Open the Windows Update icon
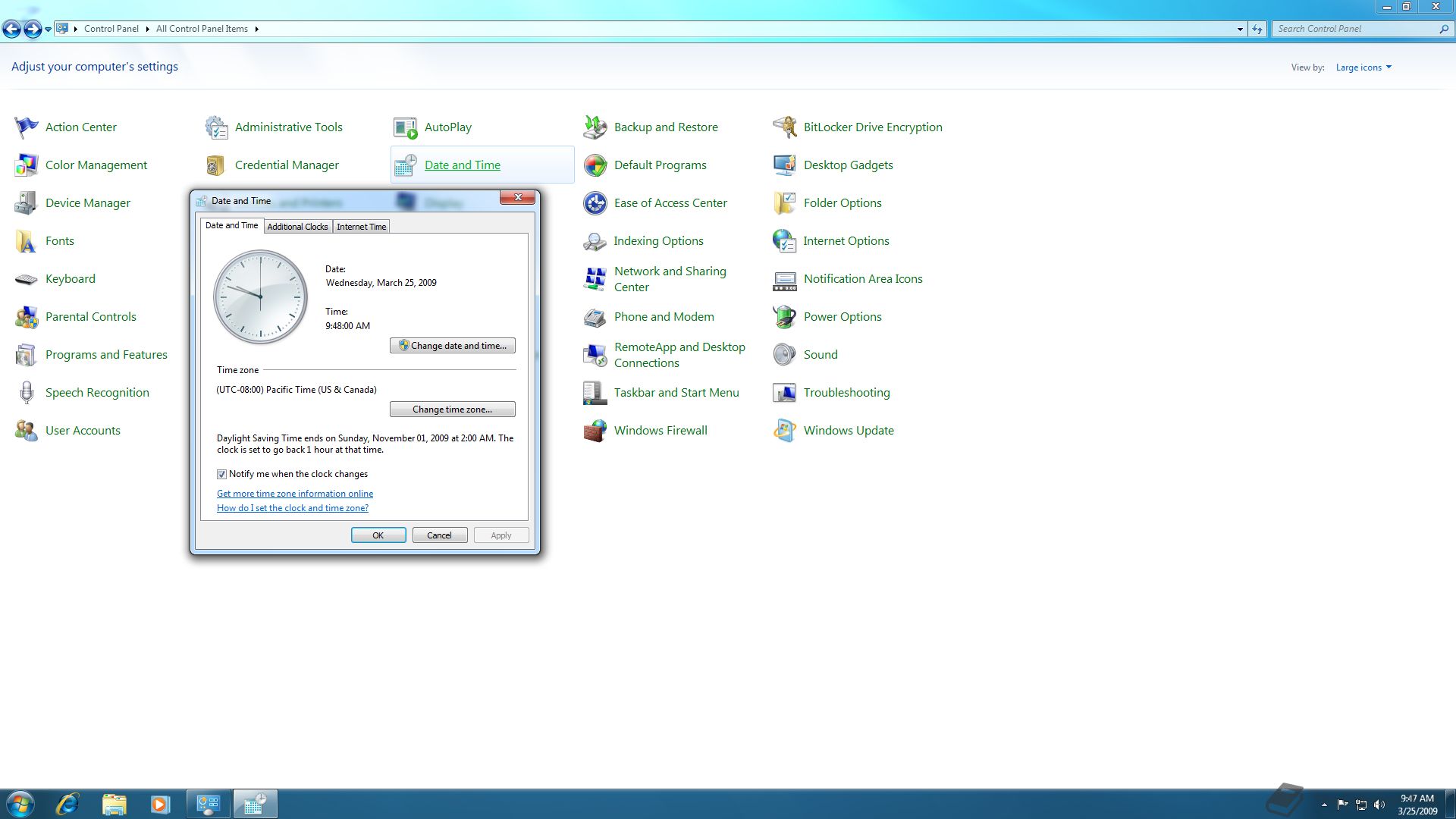Screen dimensions: 1456x819 [x=785, y=431]
